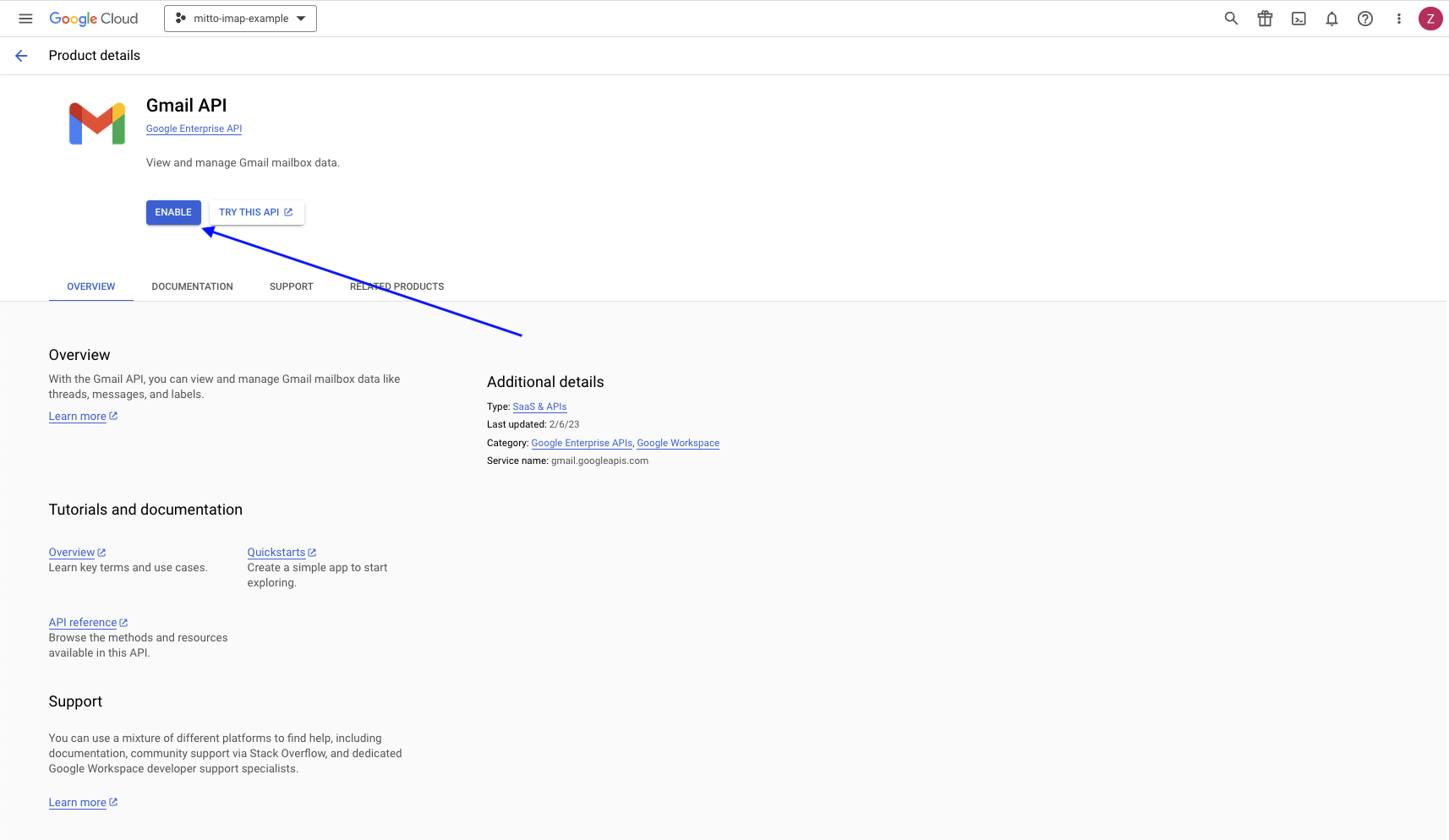The height and width of the screenshot is (840, 1449).
Task: Click 'View and manage Gmail mailbox data.' text
Action: coord(243,162)
